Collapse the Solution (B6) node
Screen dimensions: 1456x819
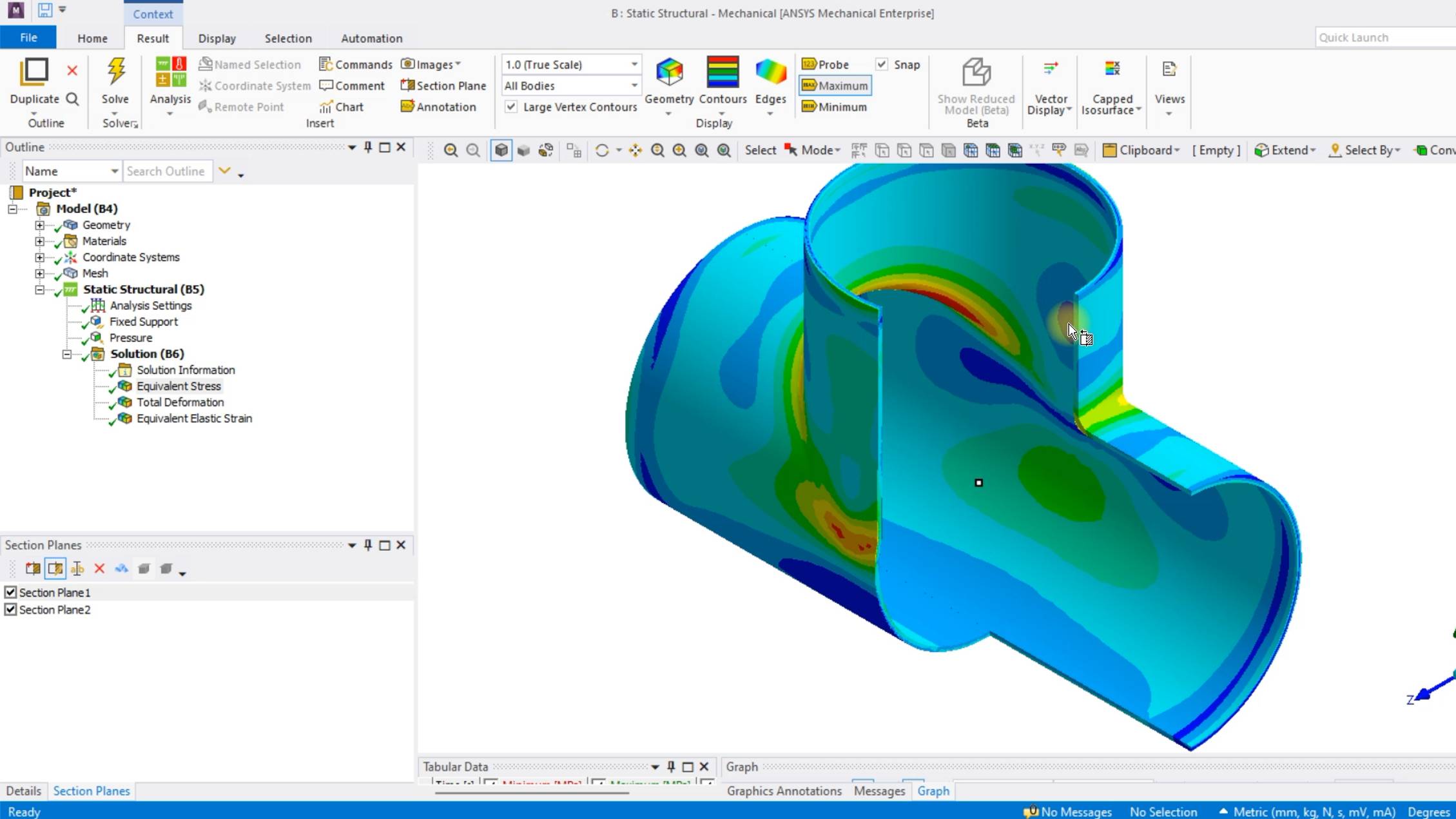click(66, 354)
